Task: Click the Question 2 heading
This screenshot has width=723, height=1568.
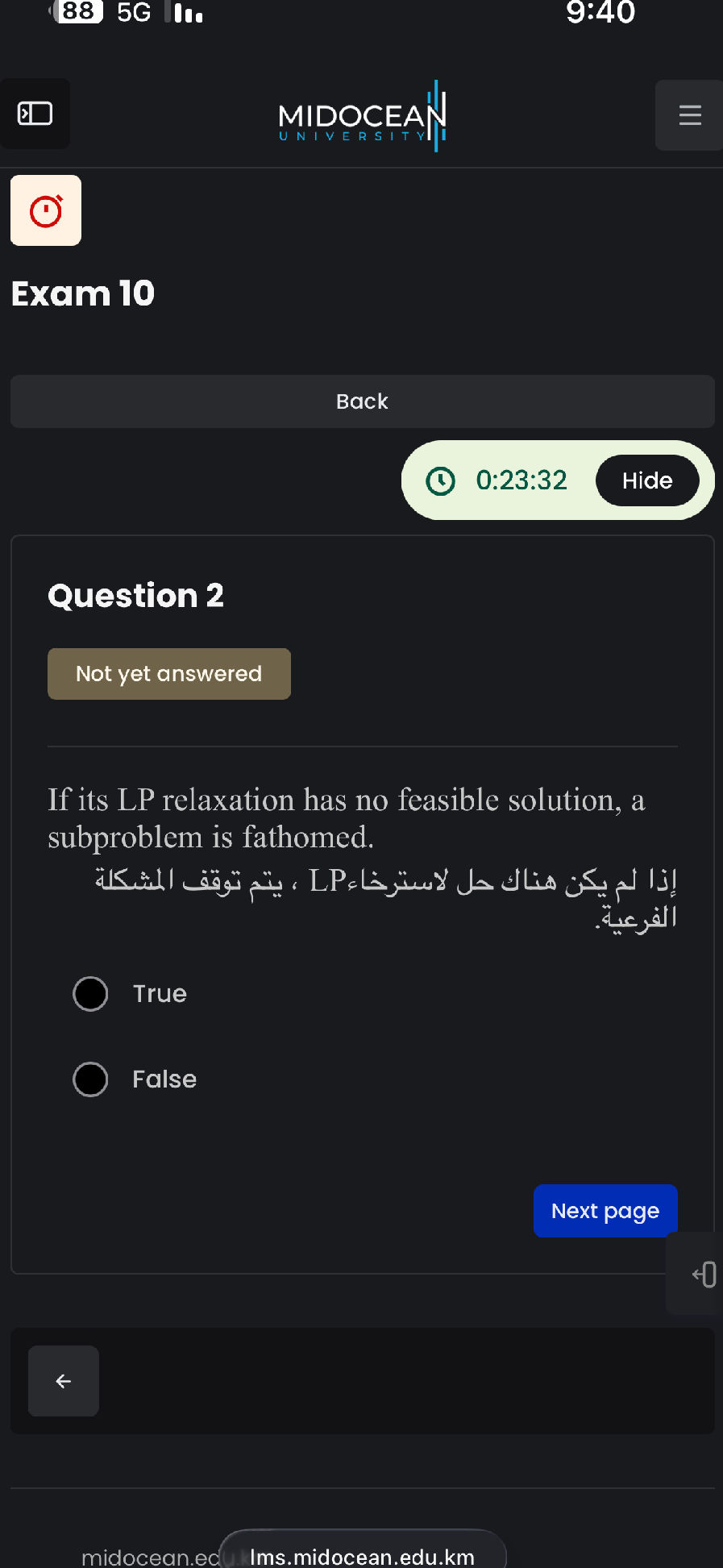Action: 135,595
